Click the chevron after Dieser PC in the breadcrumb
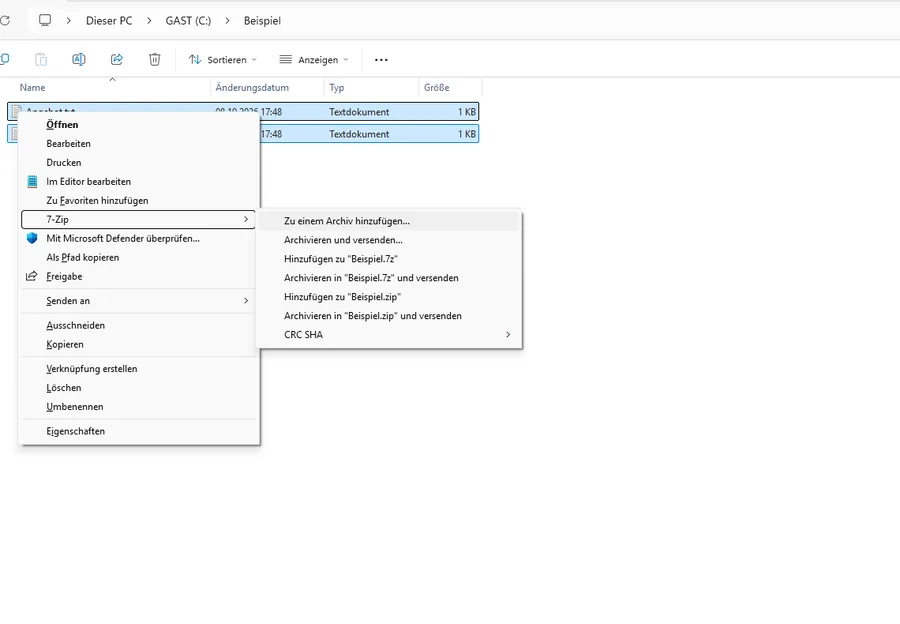This screenshot has width=900, height=624. [x=149, y=21]
